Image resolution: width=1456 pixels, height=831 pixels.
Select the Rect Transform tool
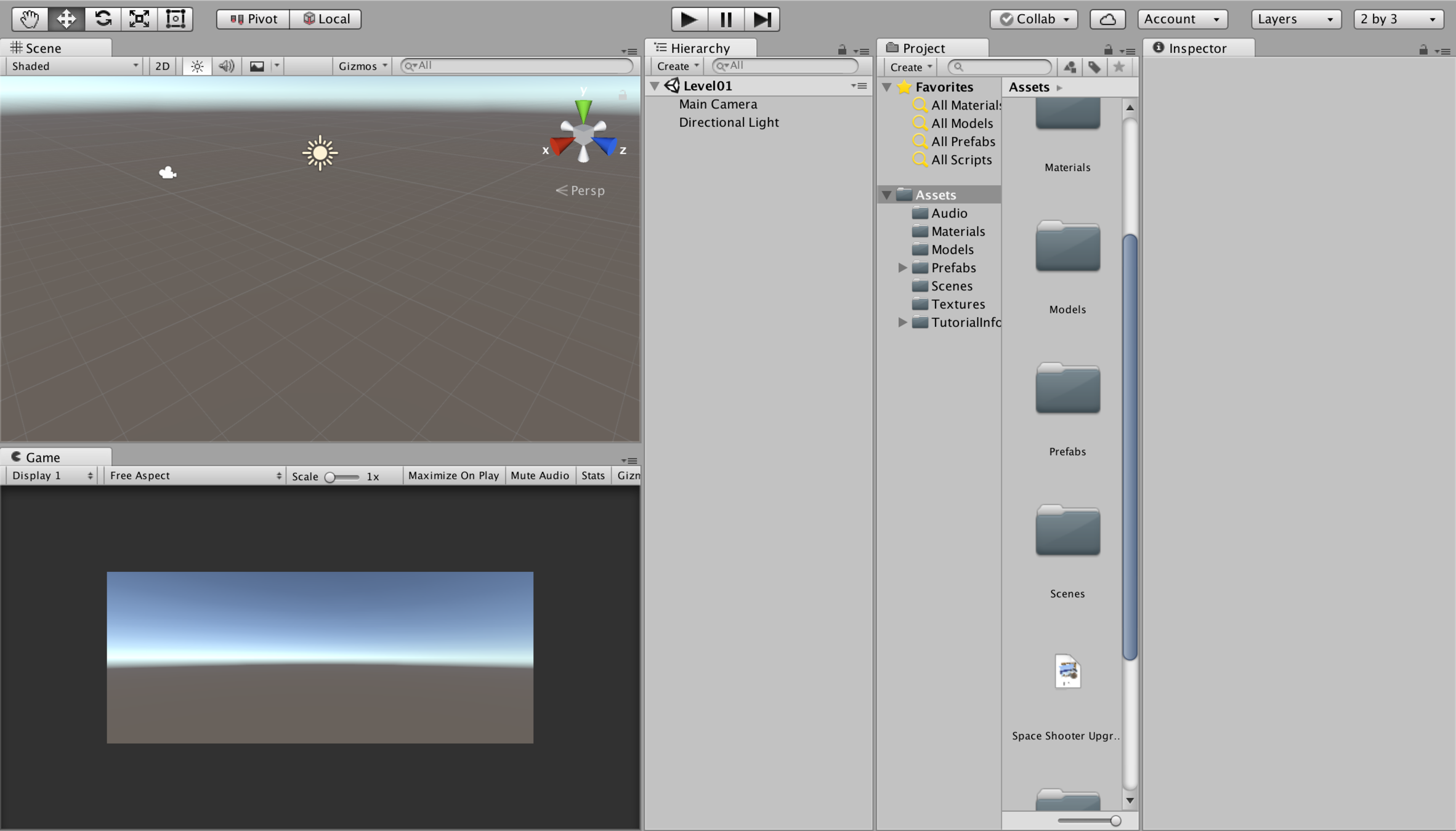pos(176,18)
